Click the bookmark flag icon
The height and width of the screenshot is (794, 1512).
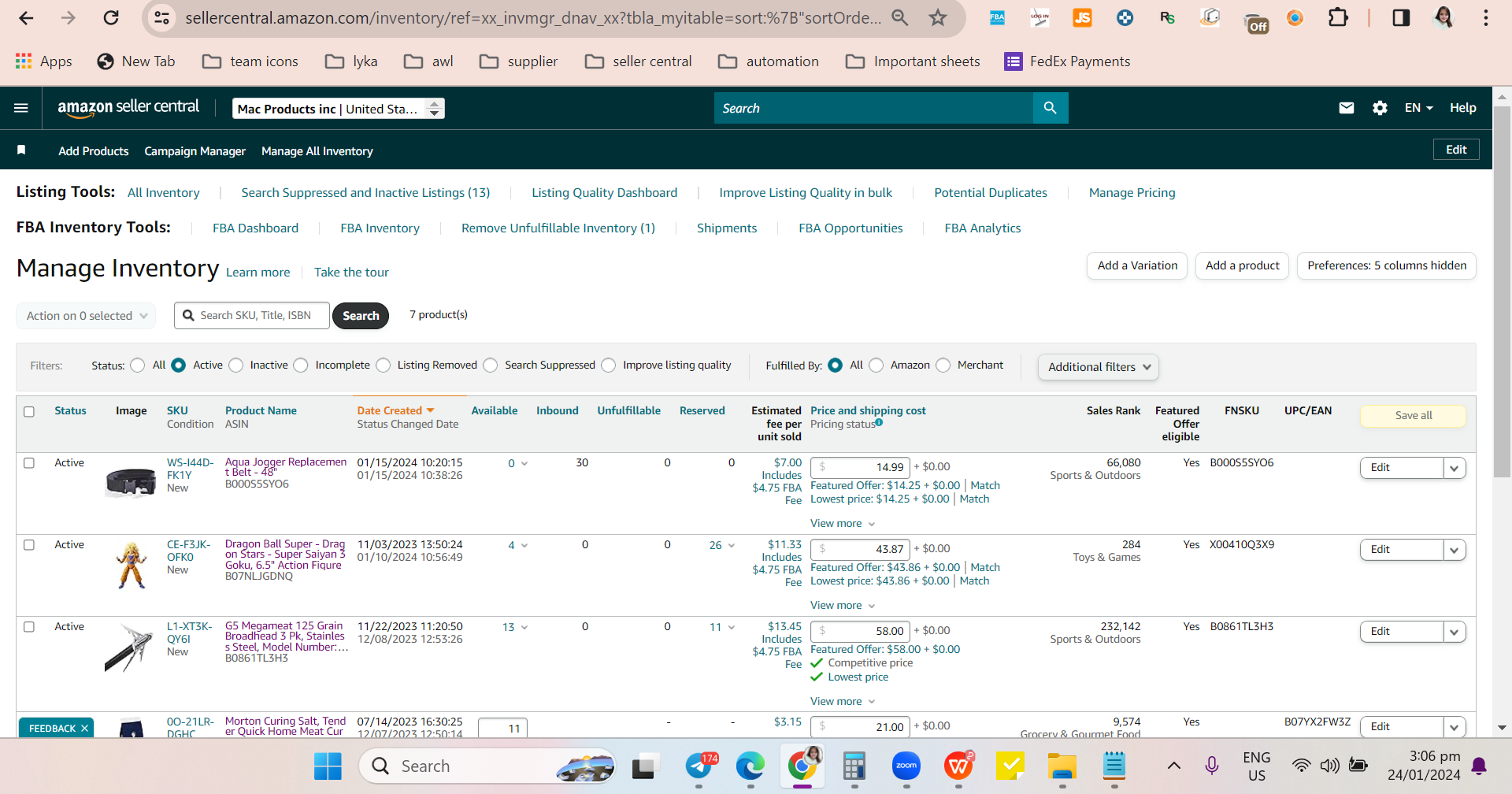21,150
